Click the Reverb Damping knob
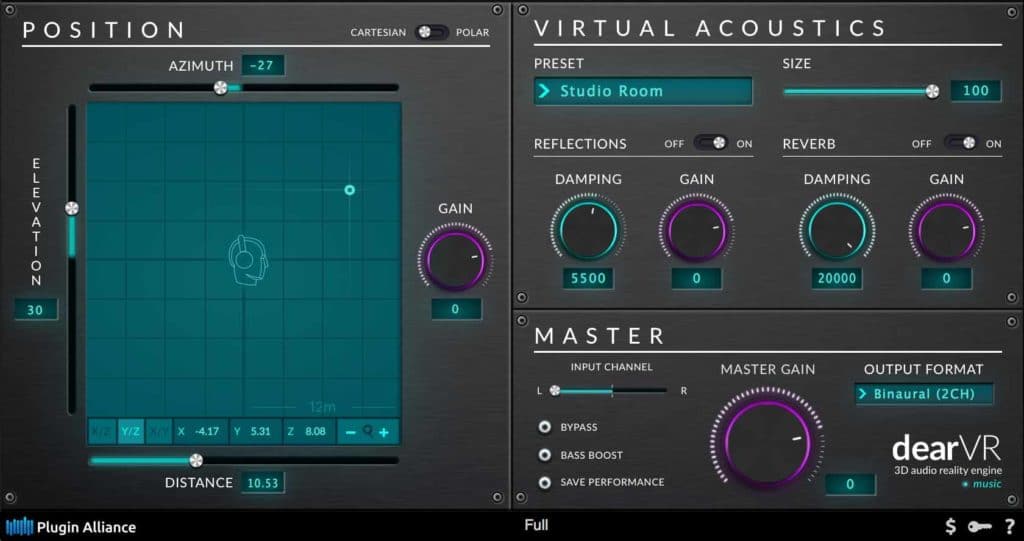Image resolution: width=1024 pixels, height=541 pixels. 837,231
